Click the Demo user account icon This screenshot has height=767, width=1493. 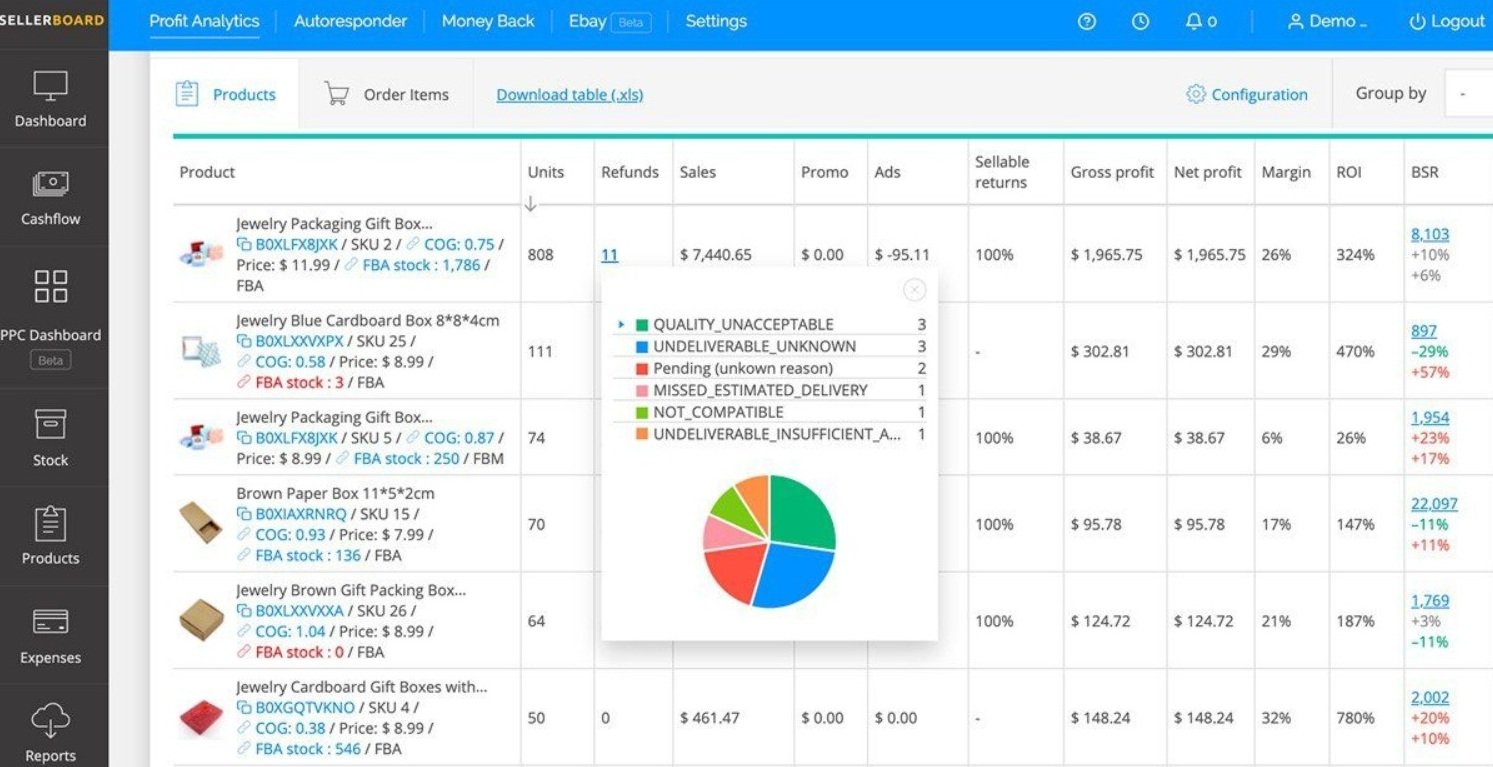coord(1296,21)
